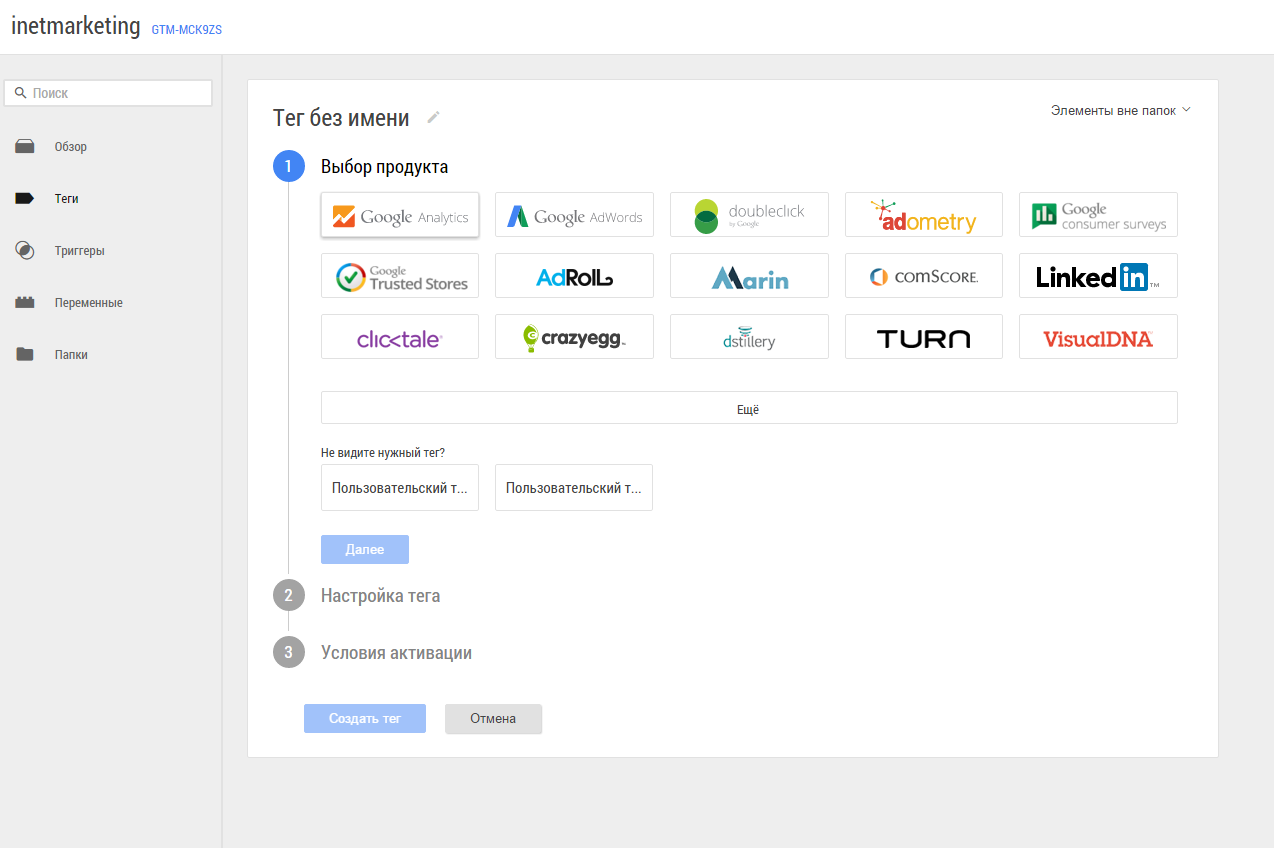1274x848 pixels.
Task: Click step 1 Выбор продукта heading
Action: click(384, 167)
